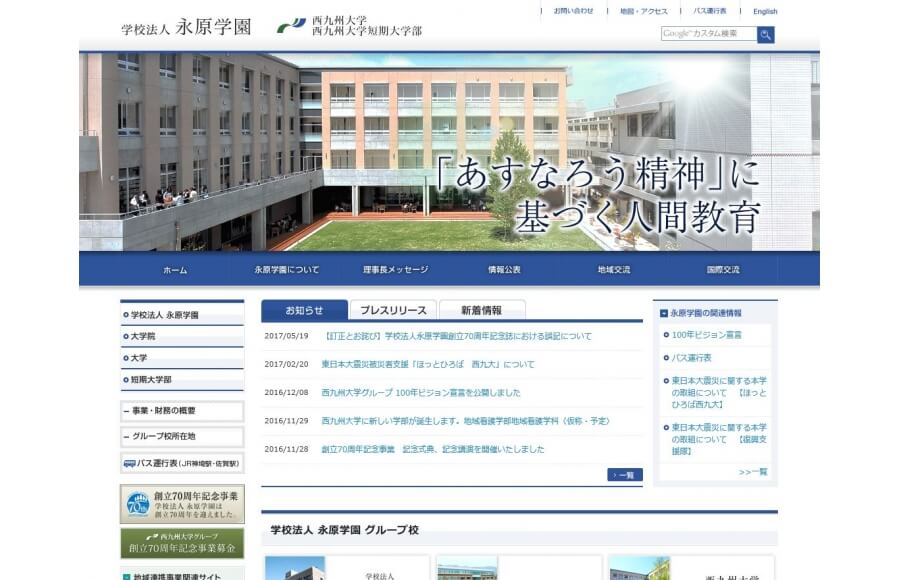The image size is (900, 580).
Task: Open the 西九州大学 logo link
Action: pos(349,26)
